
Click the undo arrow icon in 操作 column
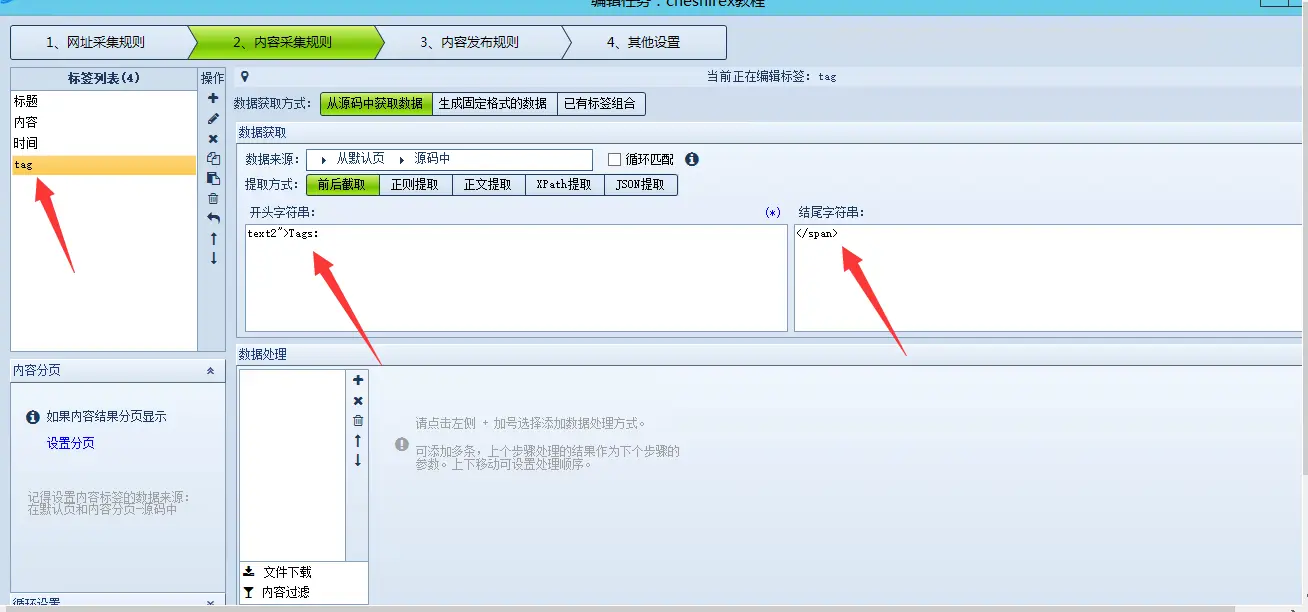click(x=213, y=218)
